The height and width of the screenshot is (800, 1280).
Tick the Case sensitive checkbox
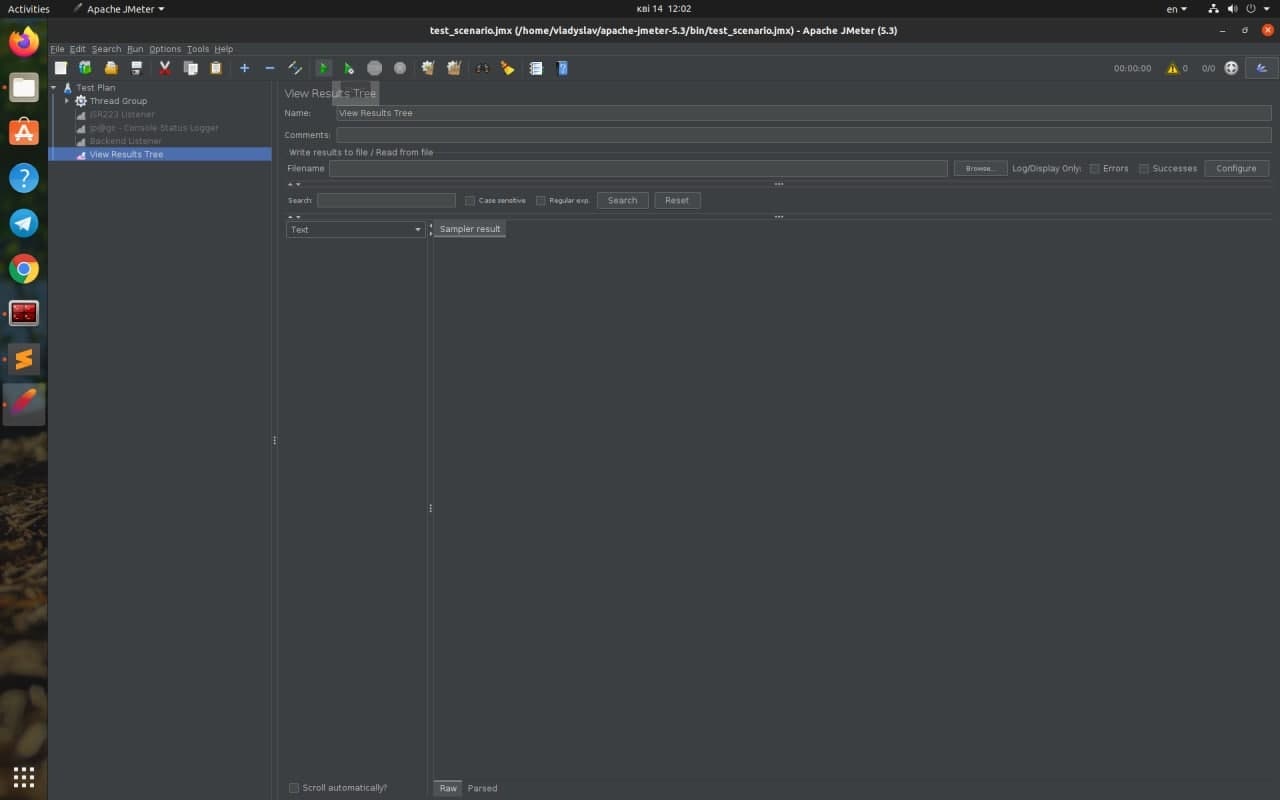coord(470,200)
